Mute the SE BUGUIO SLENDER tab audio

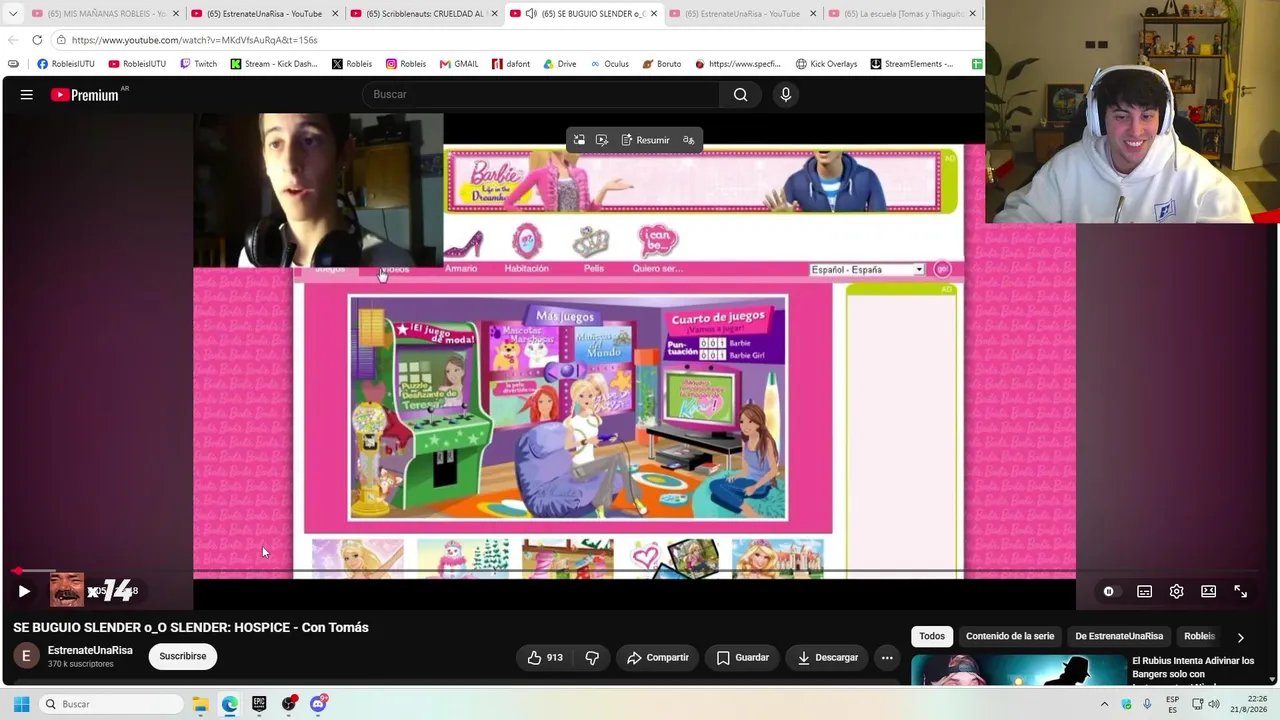(x=531, y=14)
